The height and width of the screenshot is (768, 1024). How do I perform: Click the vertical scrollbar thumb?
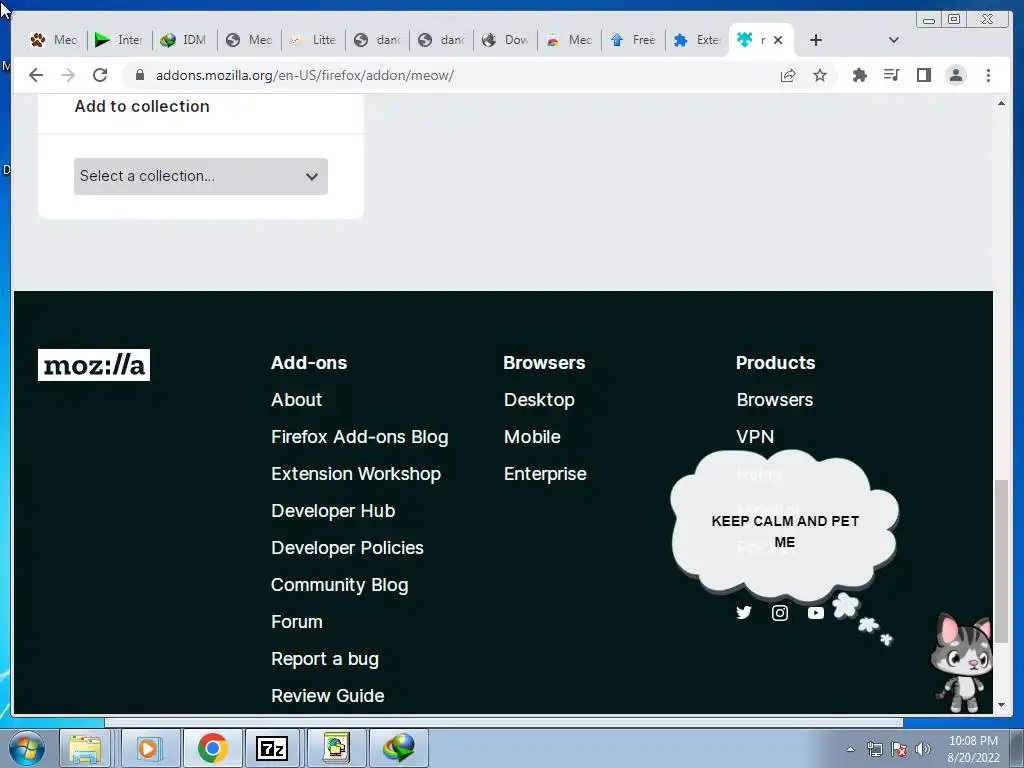click(x=1001, y=560)
